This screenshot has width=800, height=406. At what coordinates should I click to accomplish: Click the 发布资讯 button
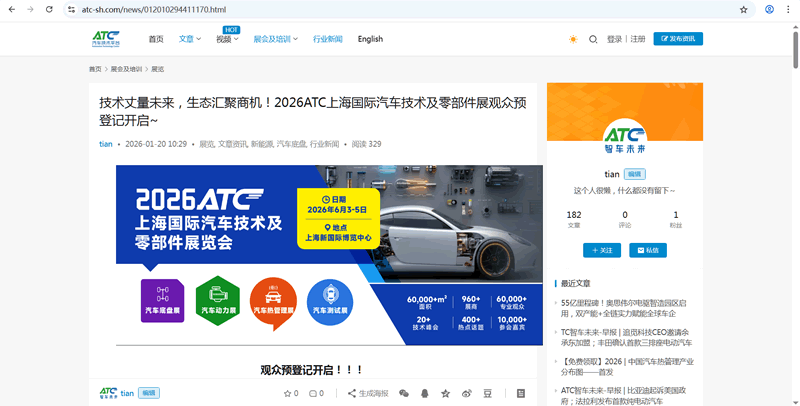[x=678, y=39]
